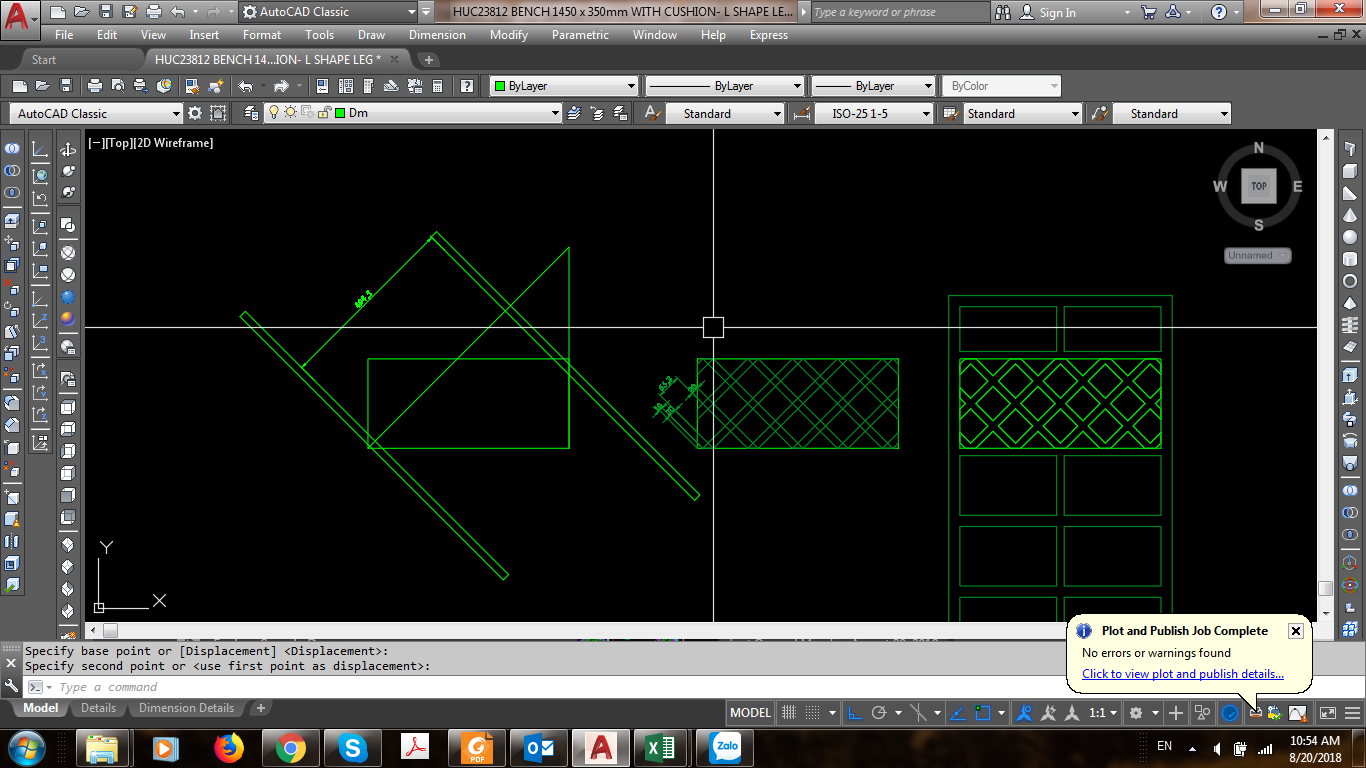Click the Plot printer icon
The image size is (1366, 768).
94,86
